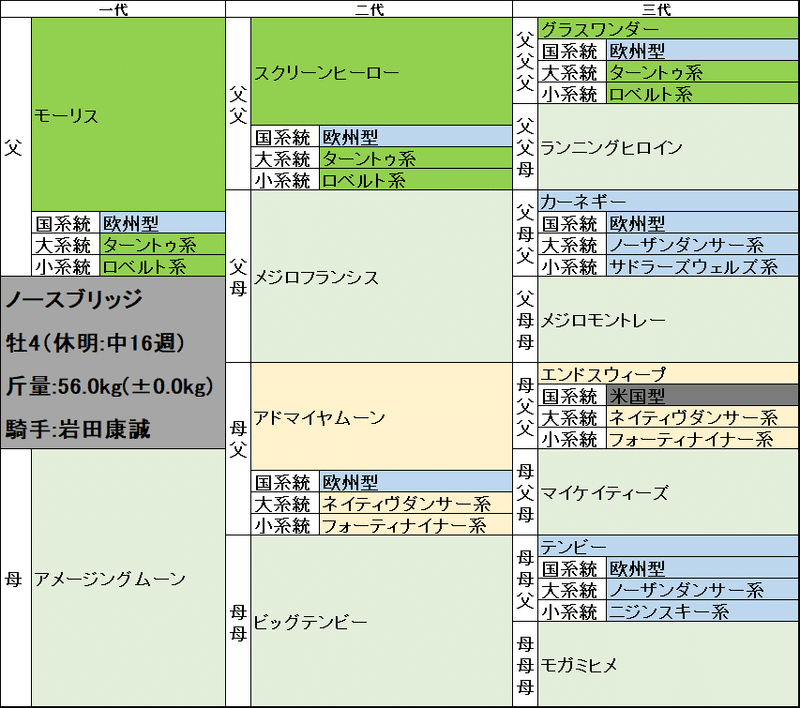Click ネイティヴダンサー系 under エンドスウィープ
The width and height of the screenshot is (800, 708).
(x=703, y=417)
